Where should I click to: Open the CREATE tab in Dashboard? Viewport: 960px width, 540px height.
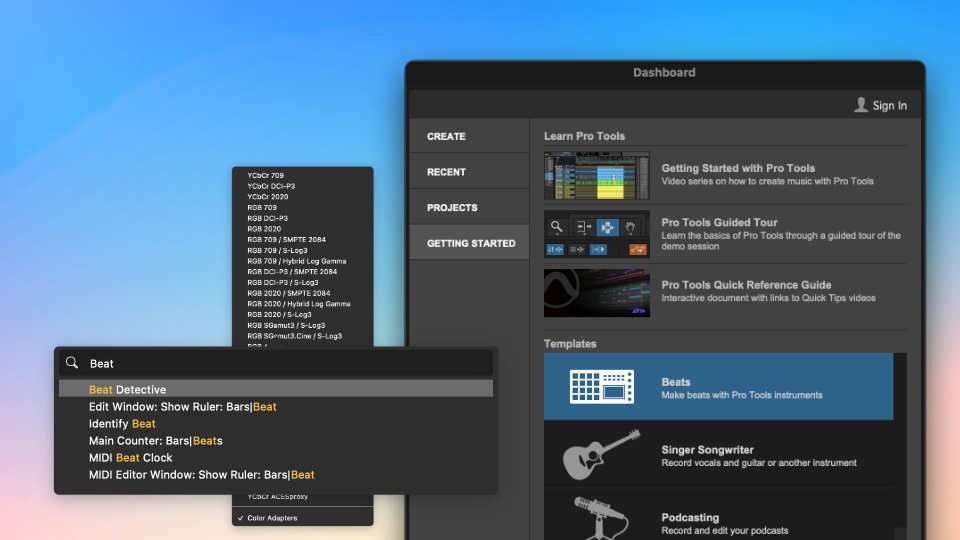[x=469, y=136]
